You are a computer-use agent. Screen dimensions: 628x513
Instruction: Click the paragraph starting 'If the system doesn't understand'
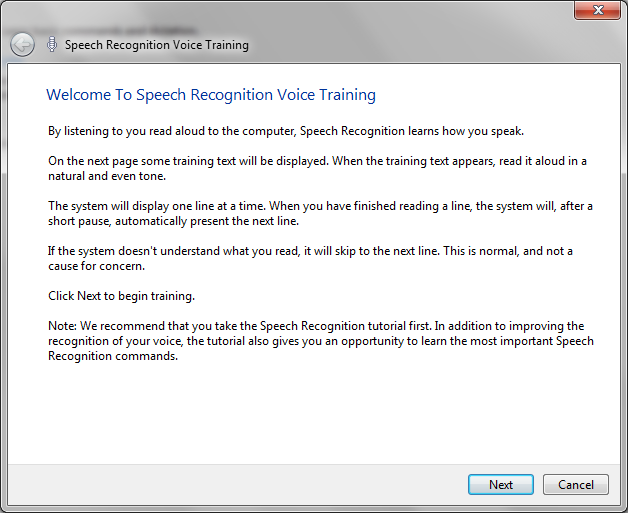pos(310,258)
